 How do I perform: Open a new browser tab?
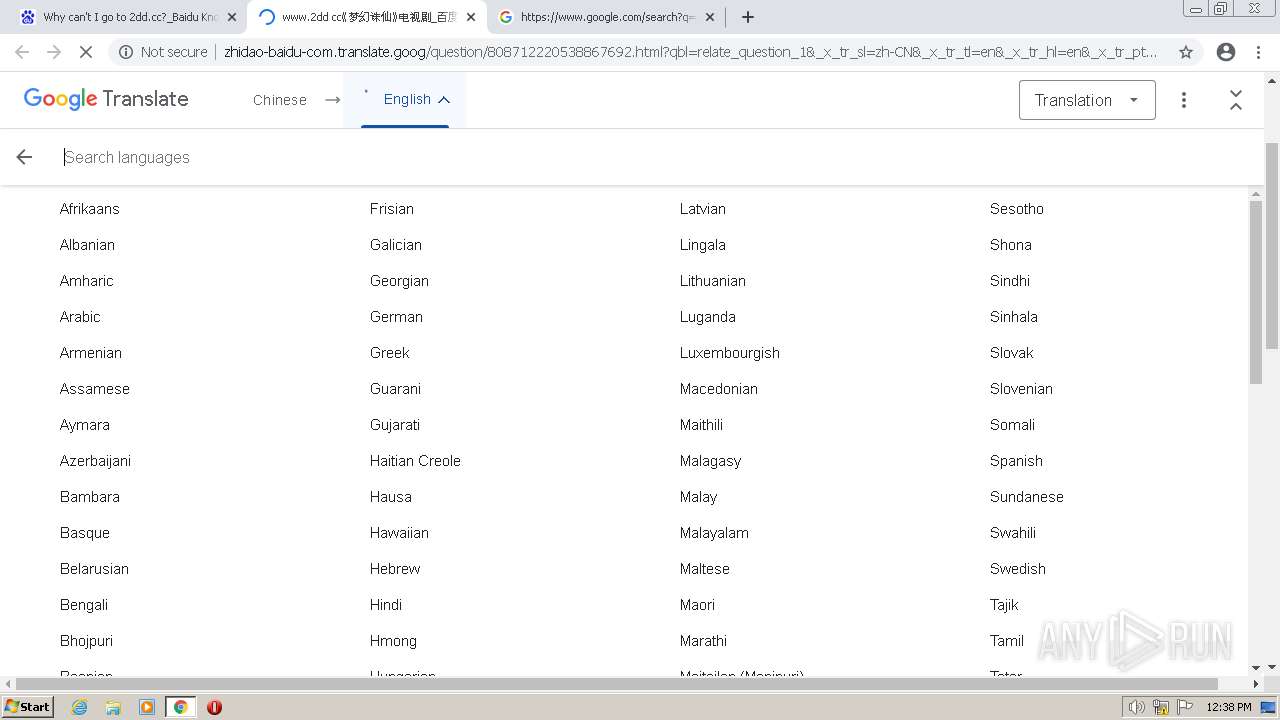[748, 17]
